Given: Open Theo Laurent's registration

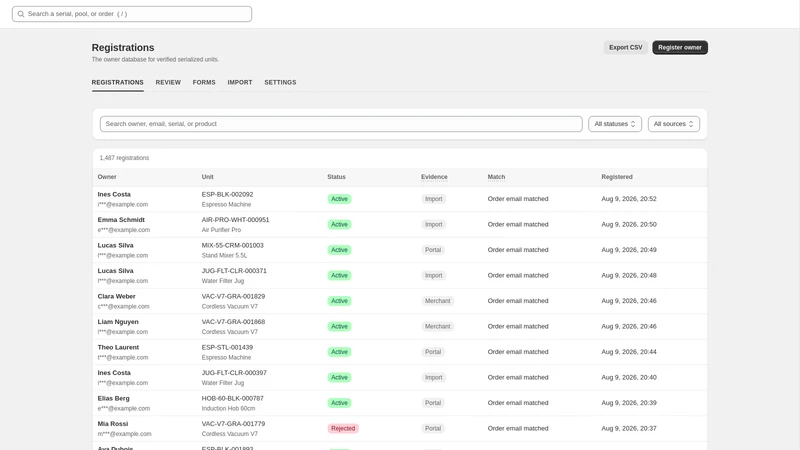Looking at the screenshot, I should point(400,352).
